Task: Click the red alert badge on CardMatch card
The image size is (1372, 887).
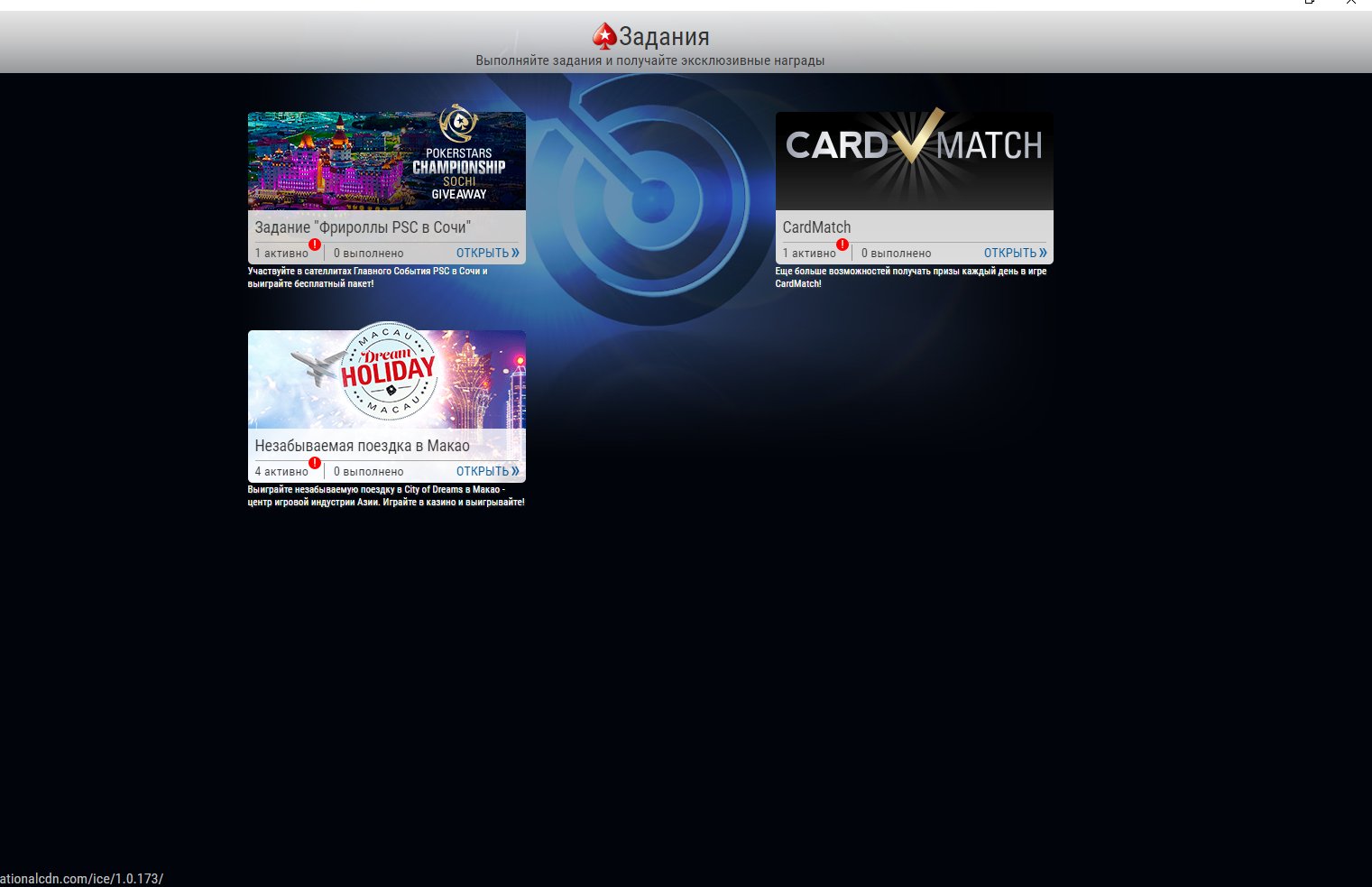Action: (x=843, y=245)
